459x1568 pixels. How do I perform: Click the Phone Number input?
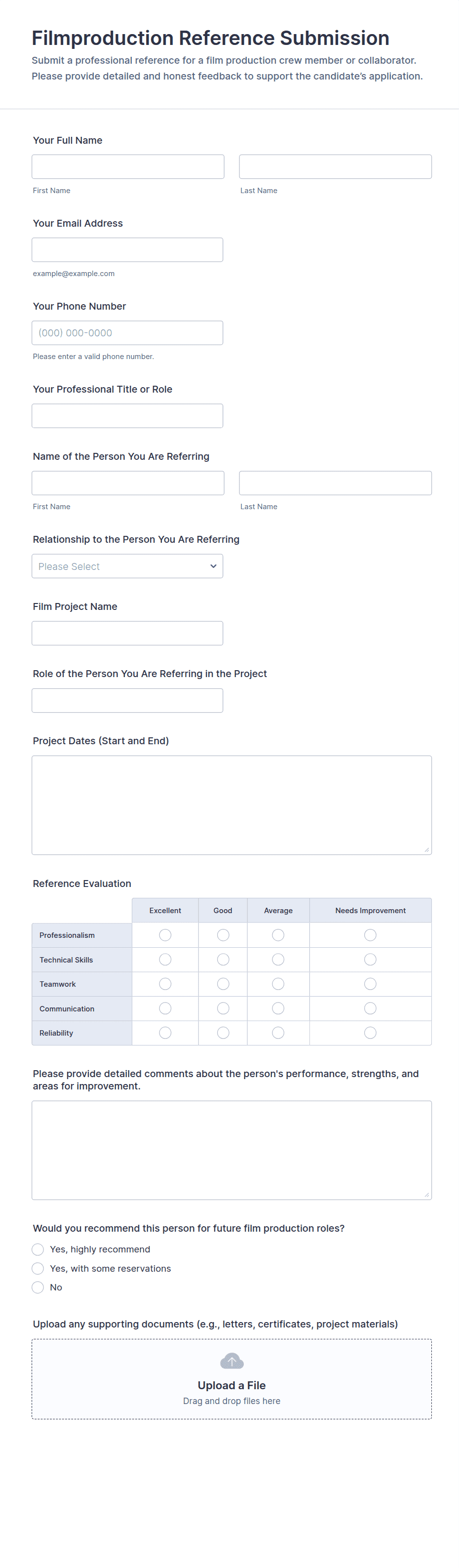point(127,333)
